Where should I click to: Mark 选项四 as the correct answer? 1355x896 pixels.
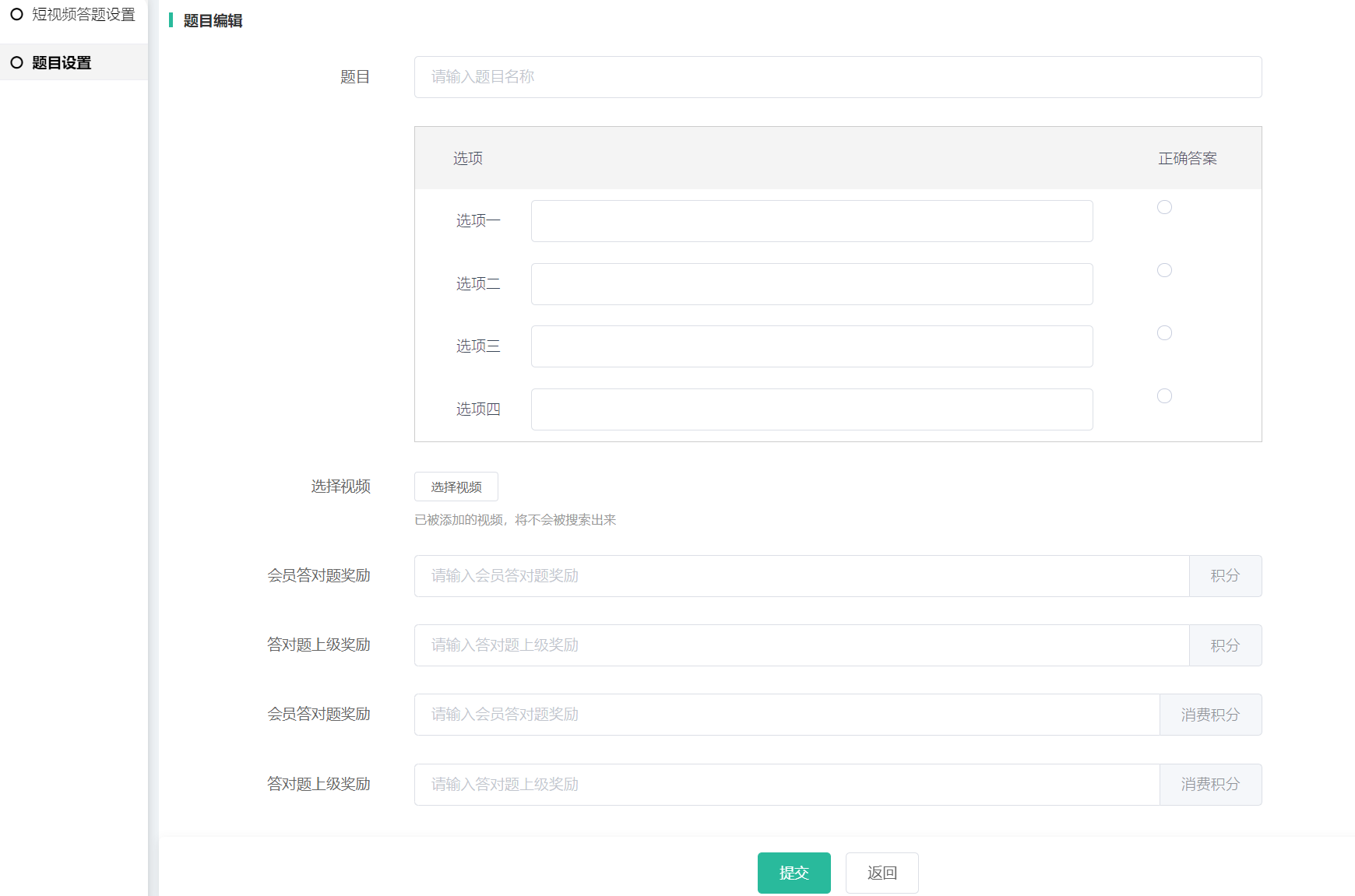pos(1164,396)
